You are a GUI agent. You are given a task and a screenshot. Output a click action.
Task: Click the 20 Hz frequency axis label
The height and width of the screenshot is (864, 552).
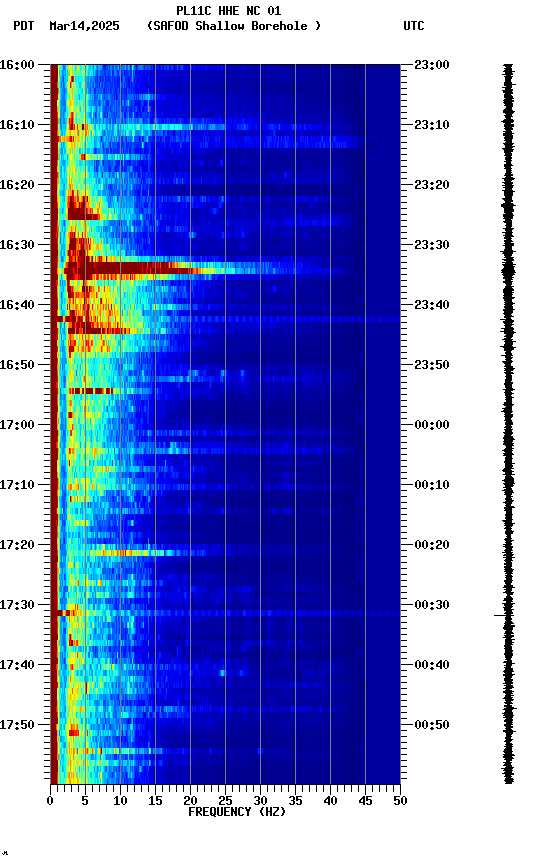[x=190, y=801]
